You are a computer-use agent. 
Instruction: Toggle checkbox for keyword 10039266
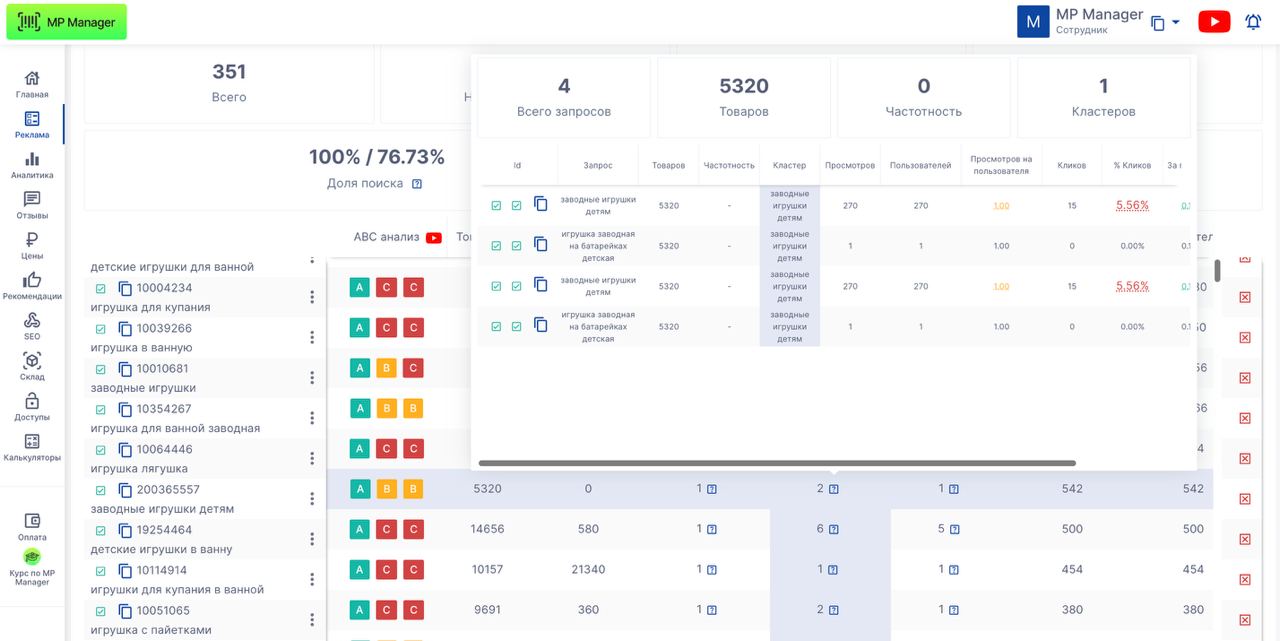[x=100, y=329]
